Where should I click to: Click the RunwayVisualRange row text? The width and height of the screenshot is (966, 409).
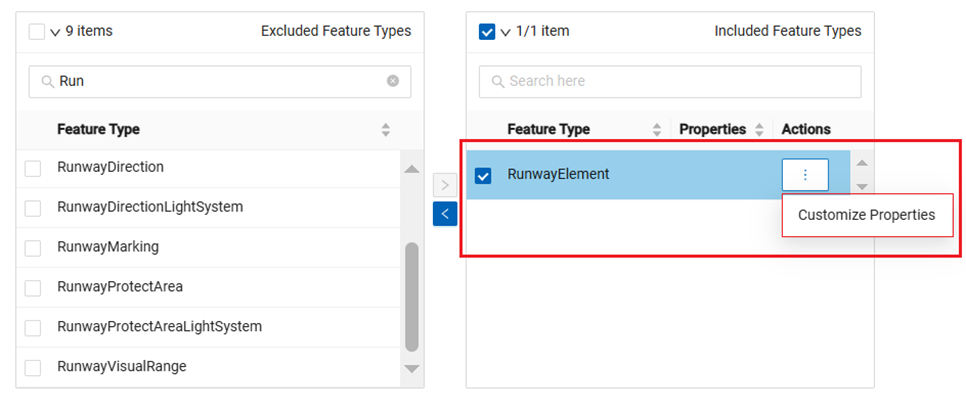122,366
